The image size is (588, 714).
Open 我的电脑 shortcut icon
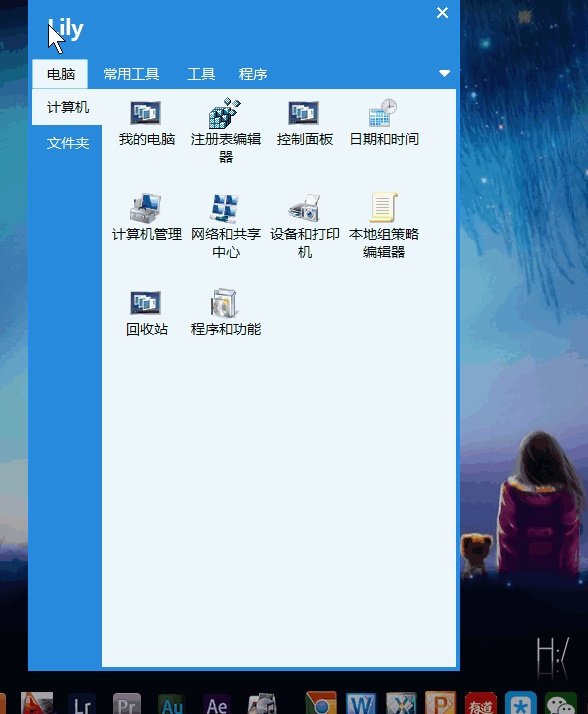coord(146,113)
